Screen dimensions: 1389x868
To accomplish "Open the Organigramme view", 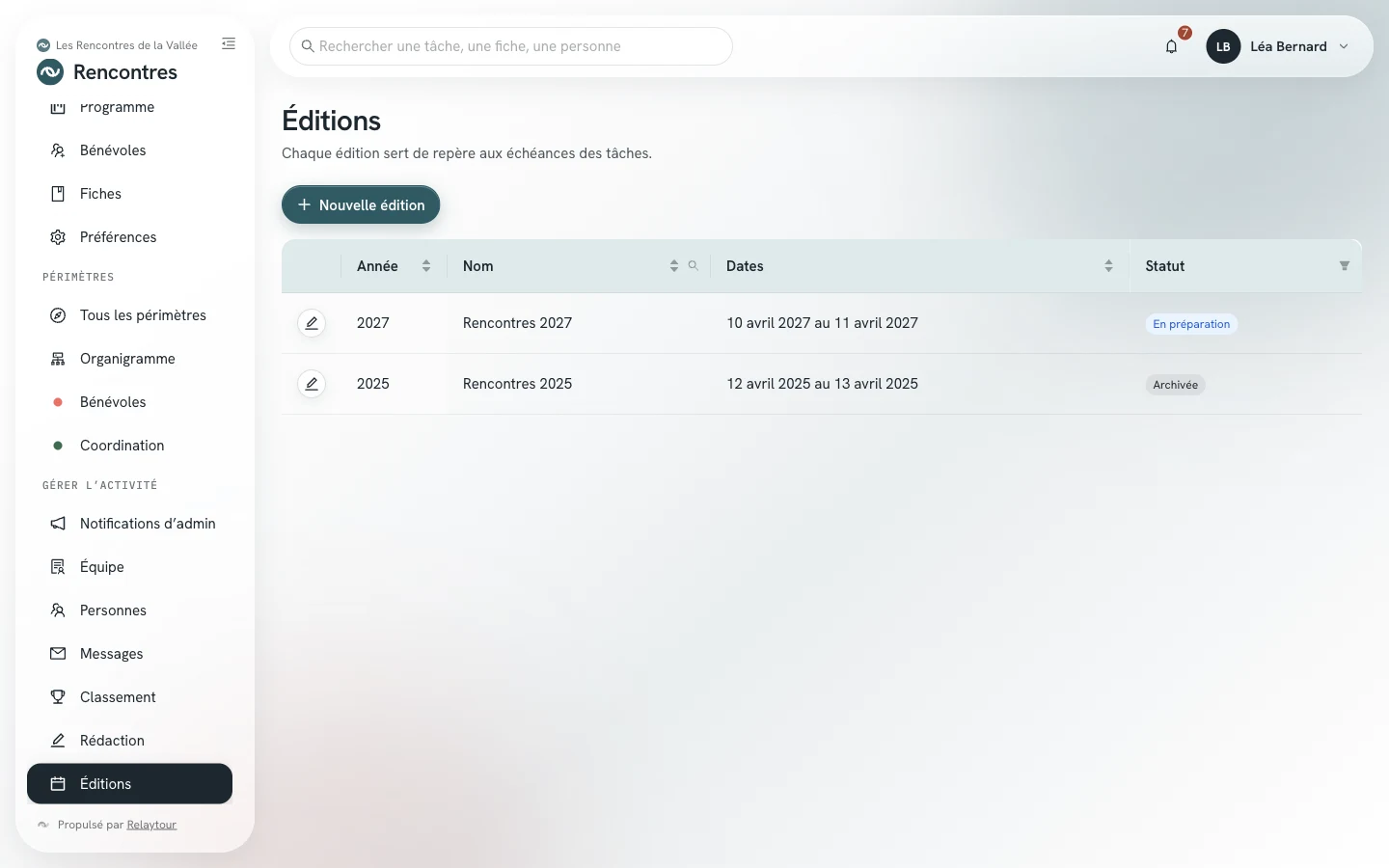I will [x=129, y=359].
